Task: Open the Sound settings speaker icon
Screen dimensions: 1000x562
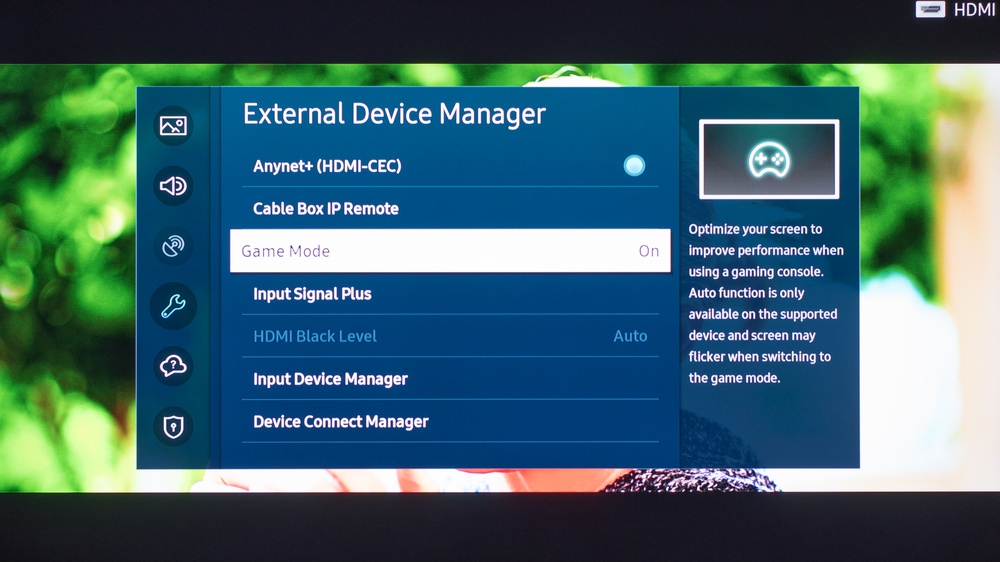Action: click(x=173, y=186)
